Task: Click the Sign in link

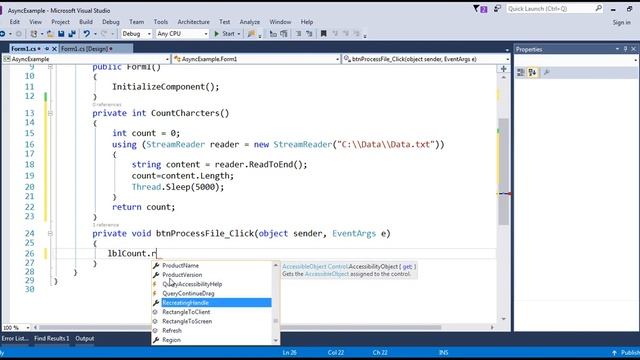Action: click(622, 22)
